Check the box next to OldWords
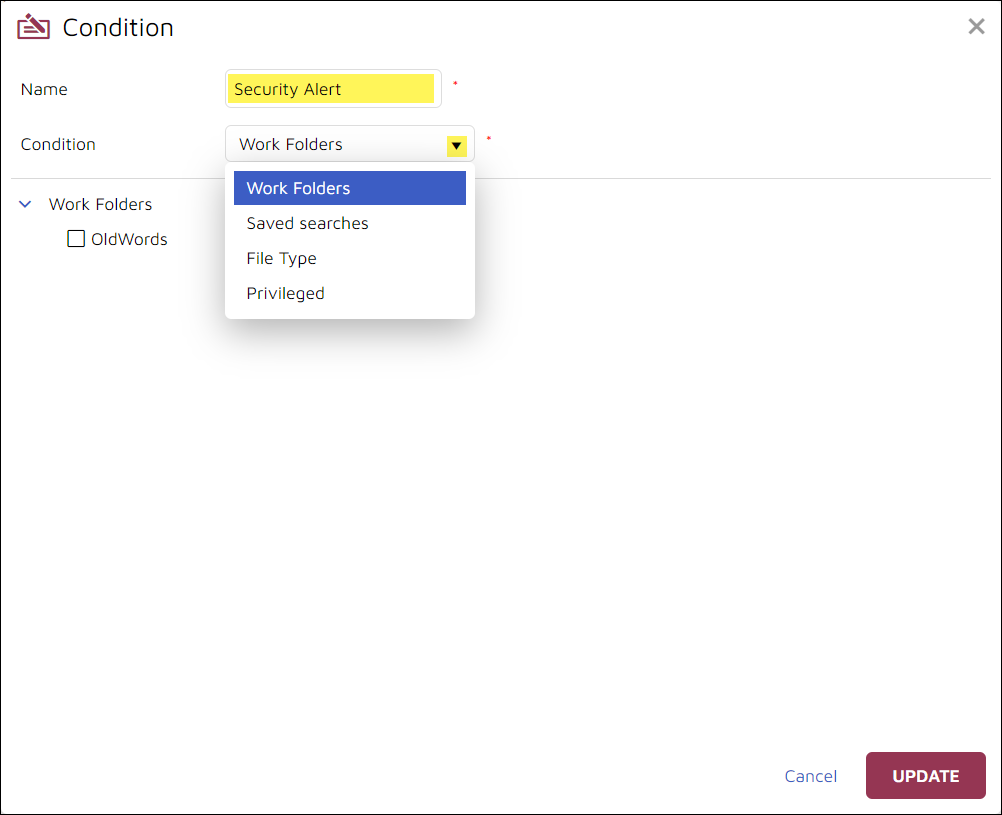Screen dimensions: 1002x815 [x=76, y=238]
